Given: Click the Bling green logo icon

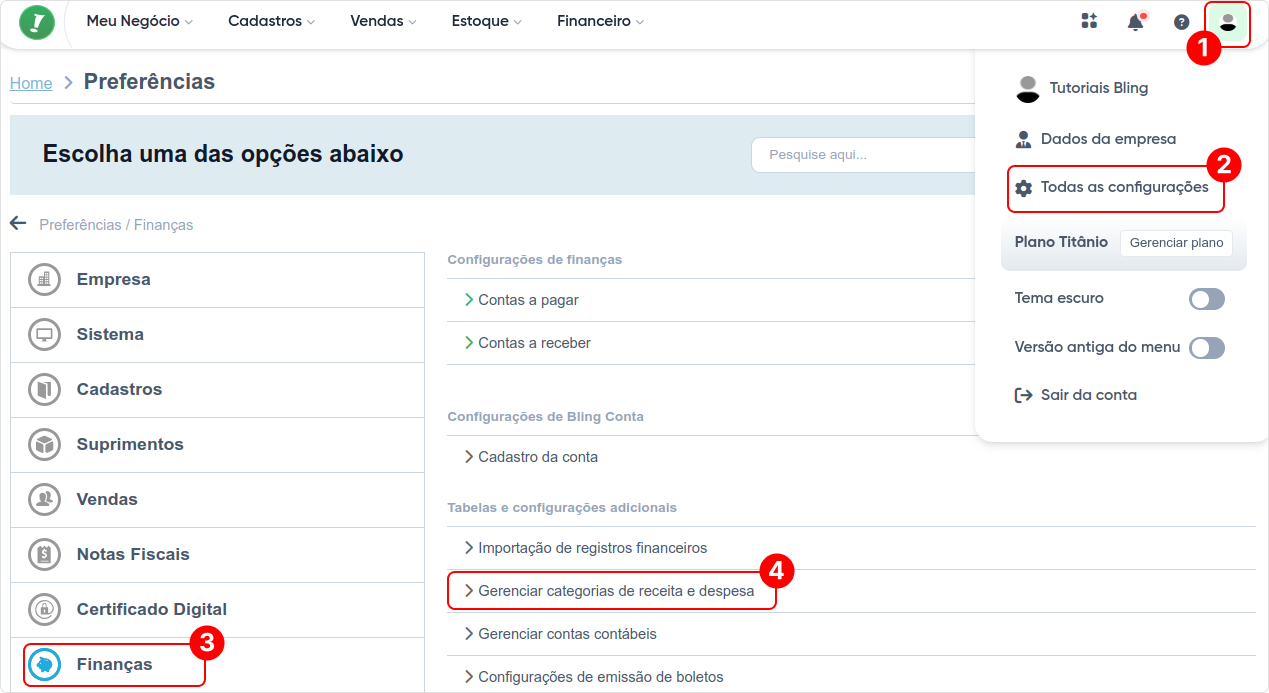Looking at the screenshot, I should click(x=37, y=21).
